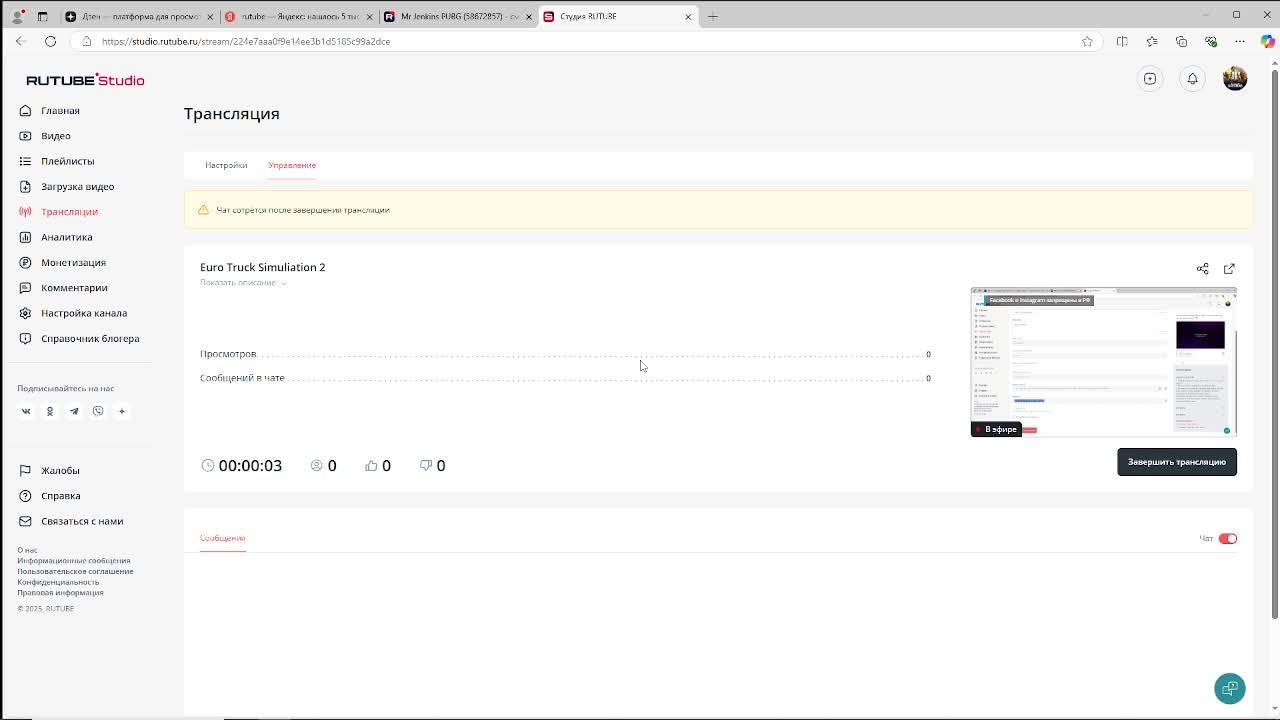Image resolution: width=1280 pixels, height=720 pixels.
Task: Open the user profile avatar
Action: pyautogui.click(x=1235, y=79)
